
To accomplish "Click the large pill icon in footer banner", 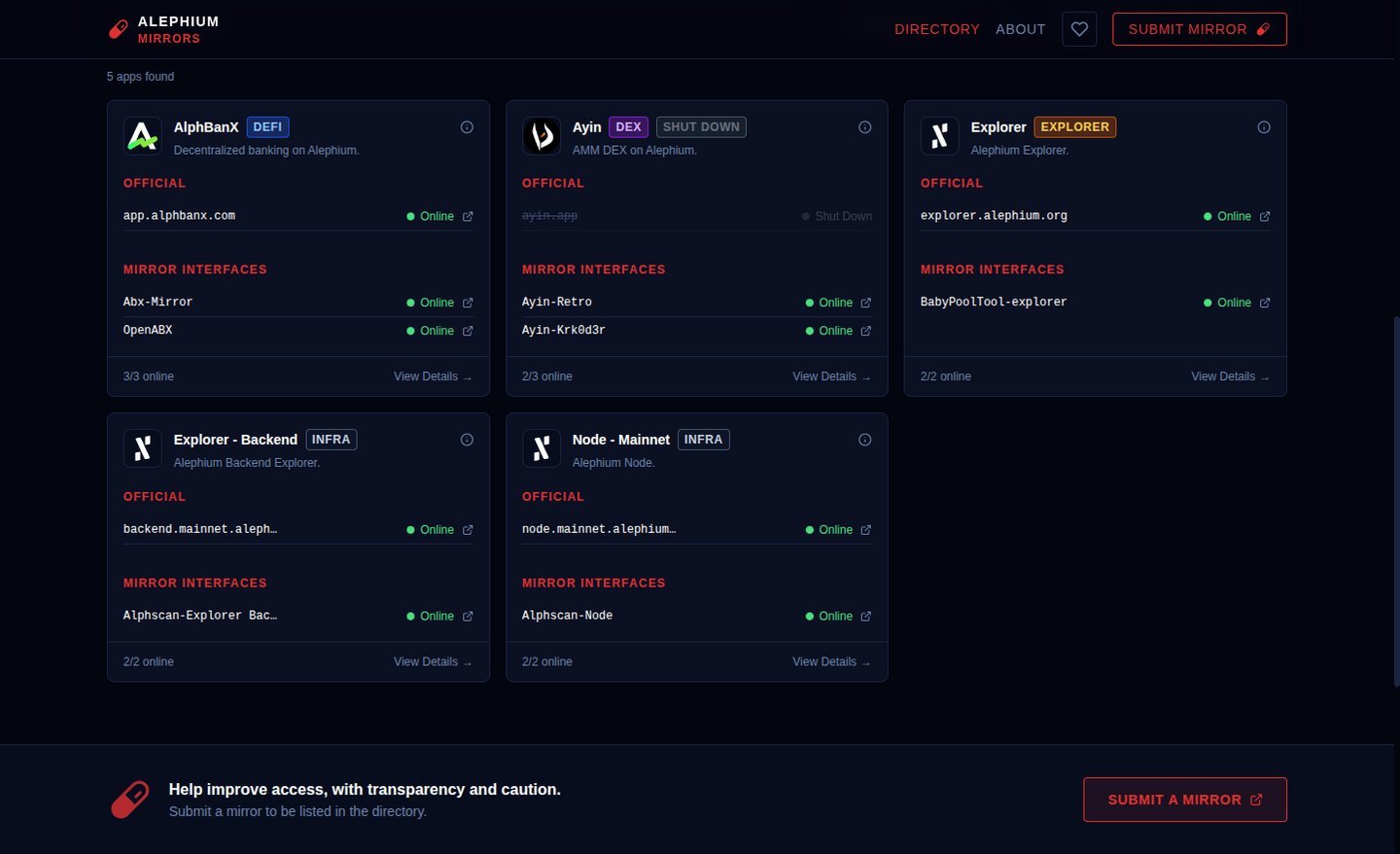I will pos(130,800).
